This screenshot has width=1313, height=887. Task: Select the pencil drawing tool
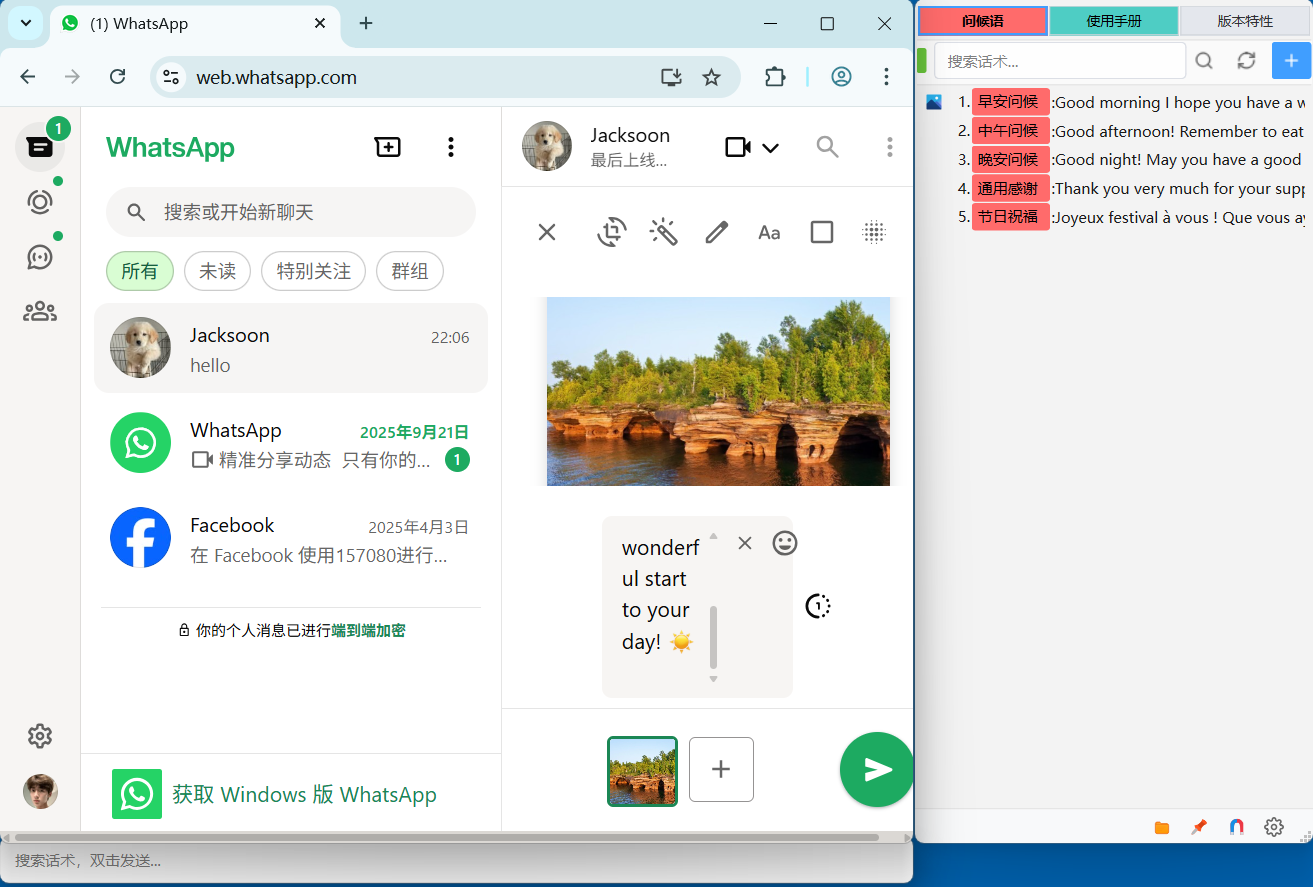click(716, 232)
